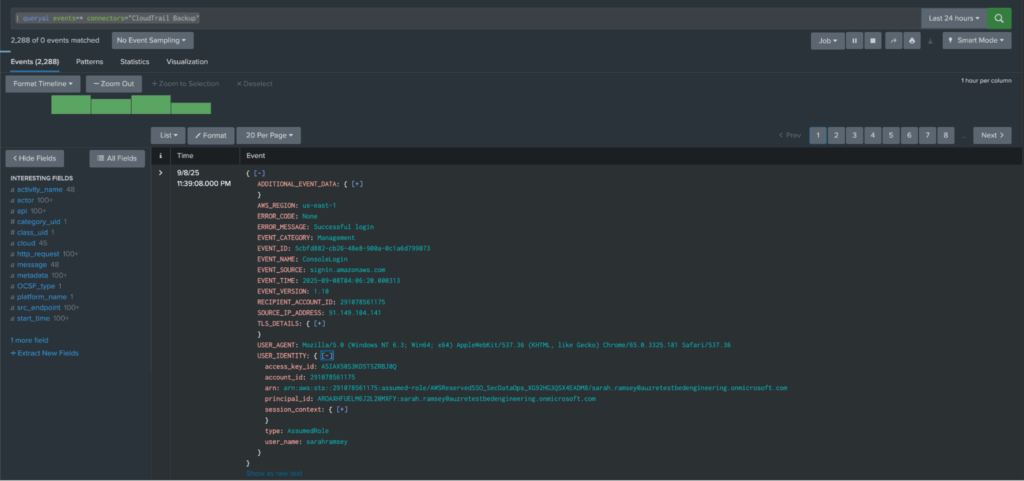Click the Zoom Out button
Screen dimensions: 1024x481
(114, 84)
